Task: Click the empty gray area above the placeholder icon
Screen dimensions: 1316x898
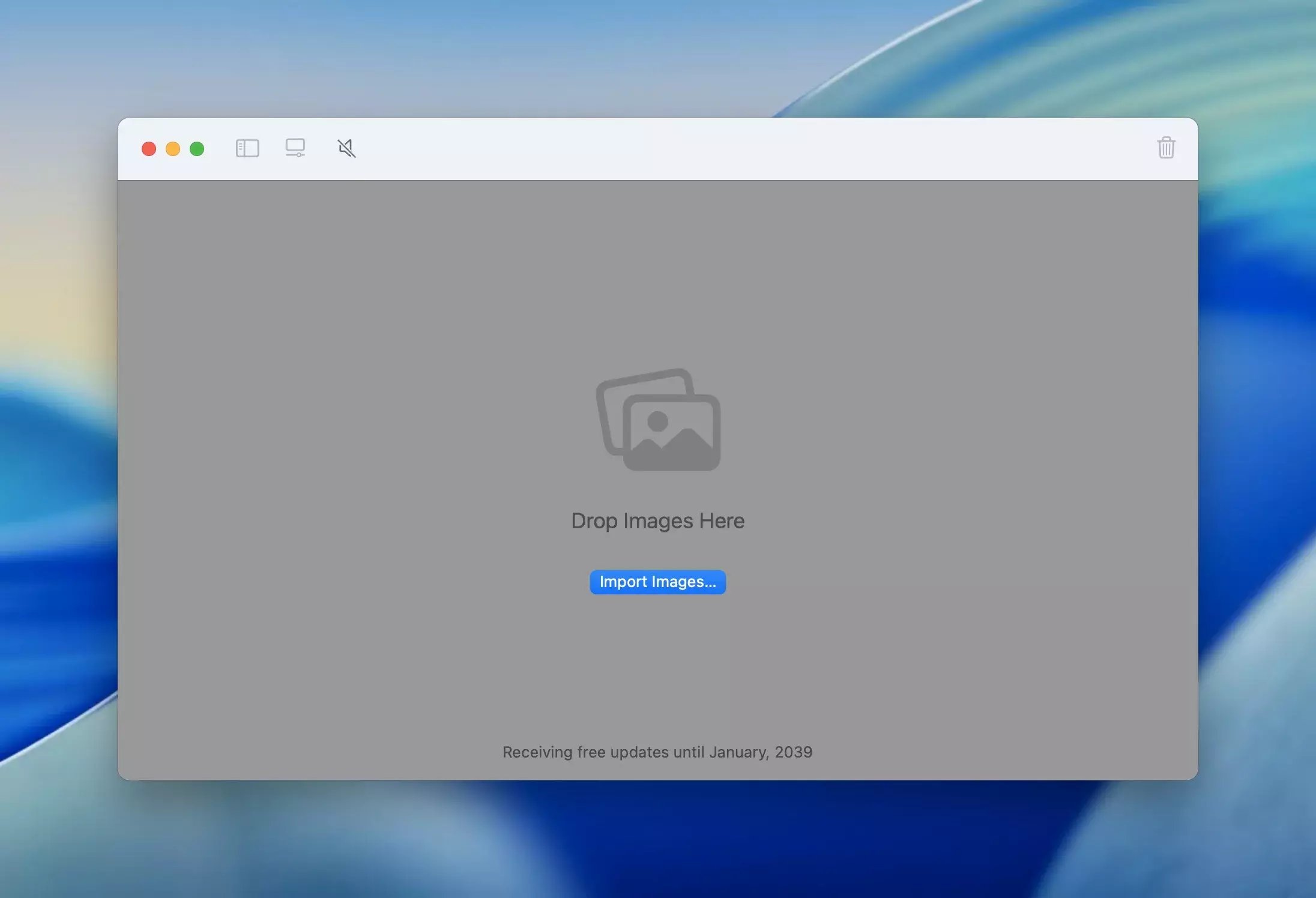Action: (657, 270)
